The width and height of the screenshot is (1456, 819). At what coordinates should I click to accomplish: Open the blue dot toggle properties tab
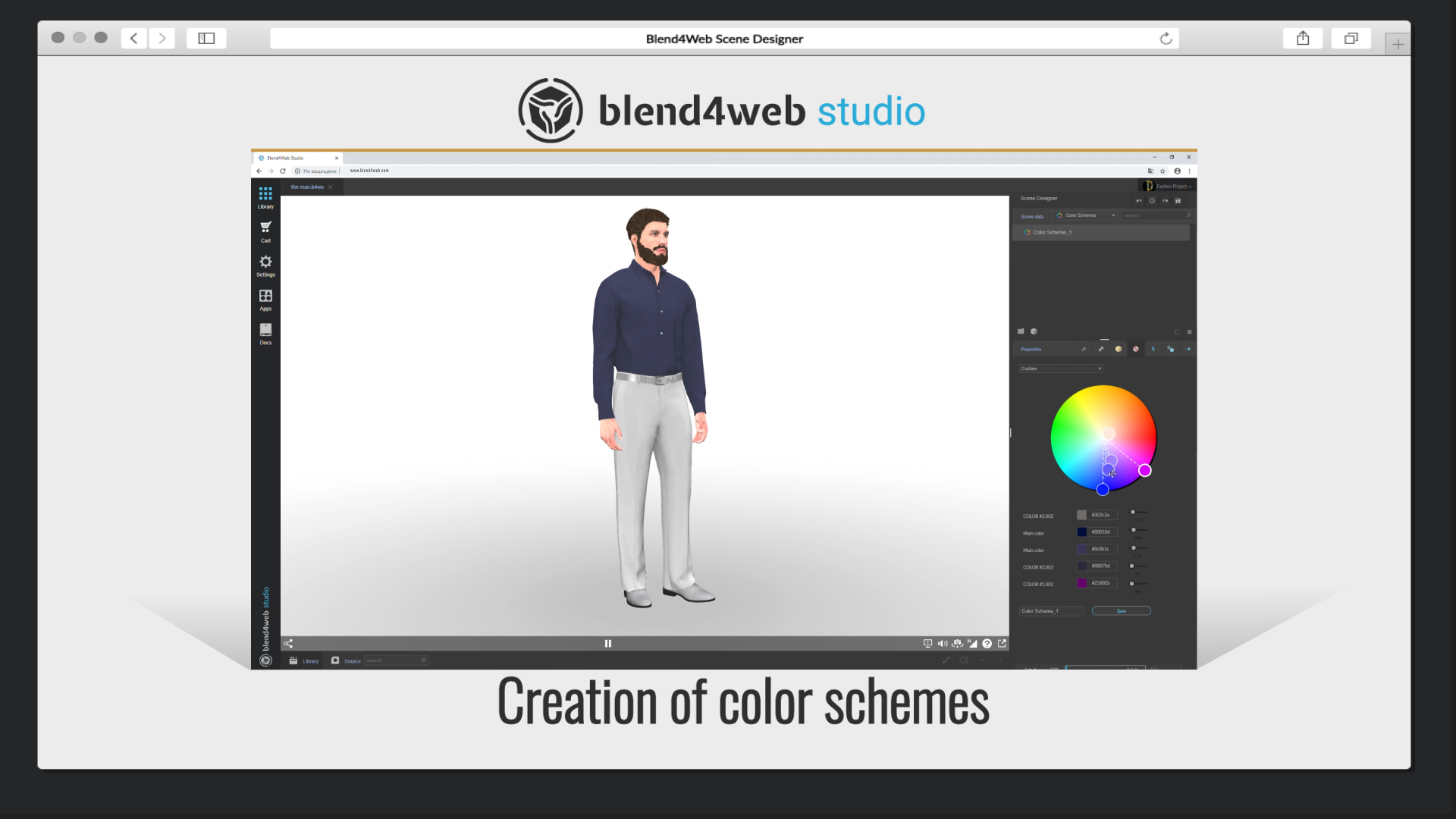(x=1188, y=349)
